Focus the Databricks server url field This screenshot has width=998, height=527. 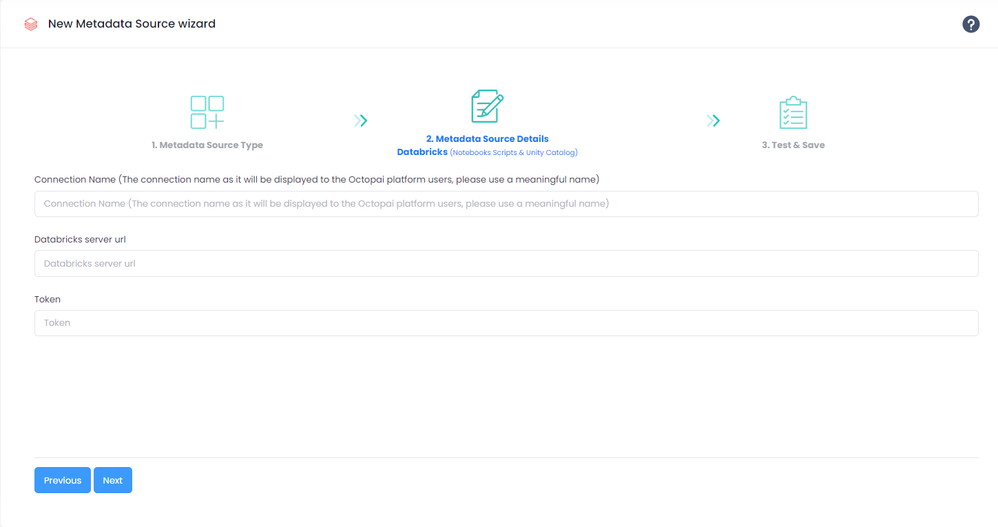tap(506, 264)
